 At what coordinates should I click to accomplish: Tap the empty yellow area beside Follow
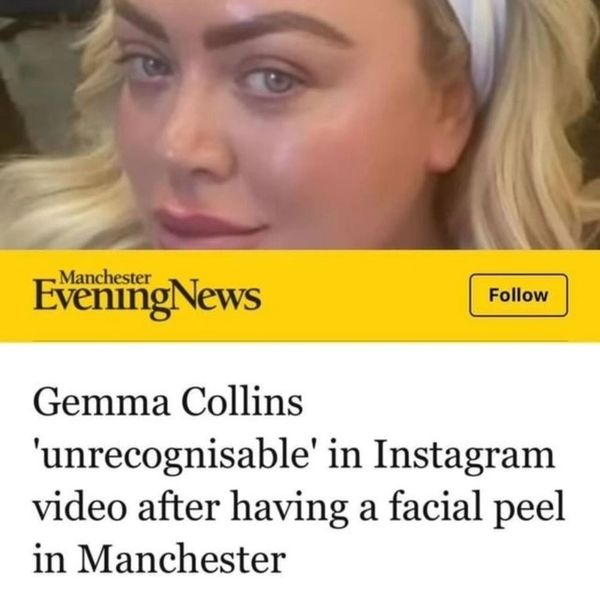tap(364, 295)
